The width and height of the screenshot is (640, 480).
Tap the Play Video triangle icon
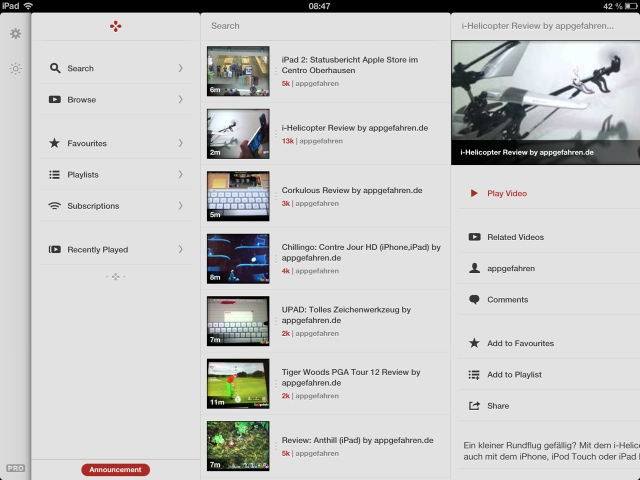coord(474,193)
